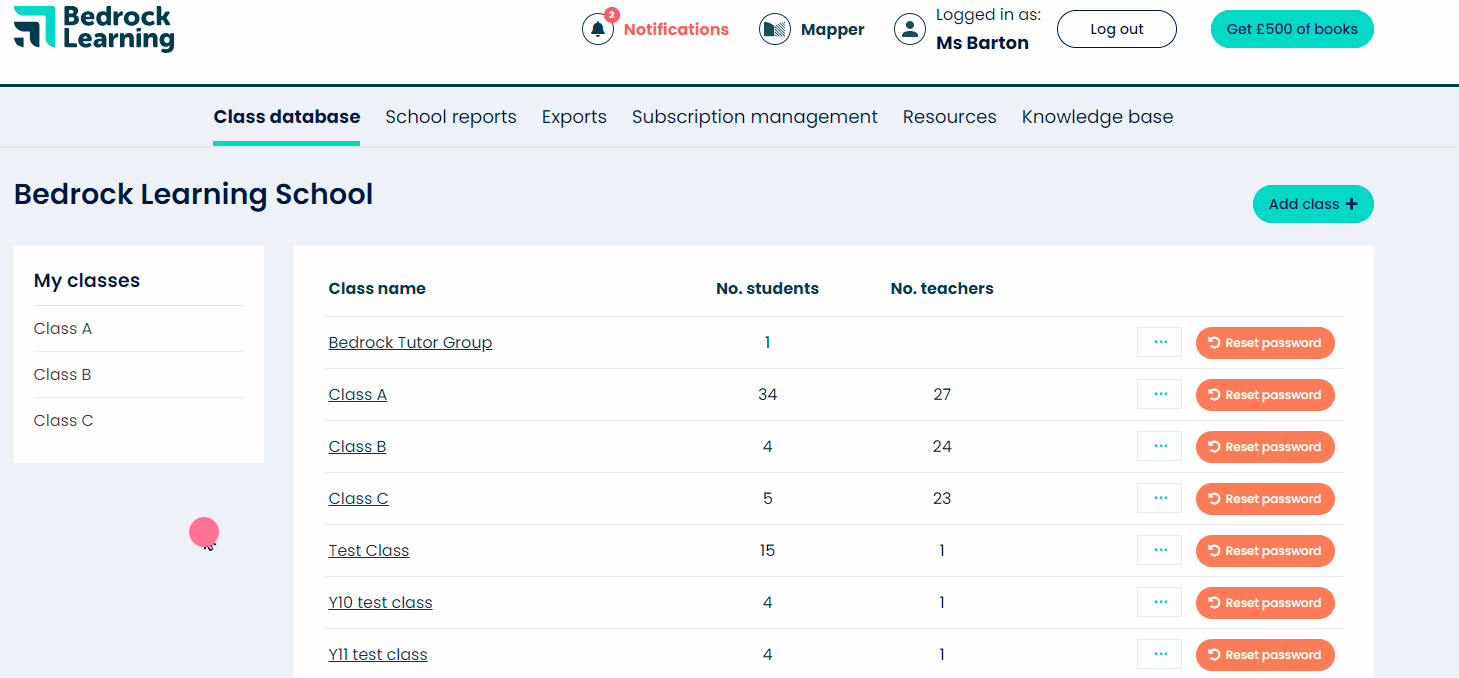Open the notifications bell icon
Screen dimensions: 1459x678
[x=598, y=29]
